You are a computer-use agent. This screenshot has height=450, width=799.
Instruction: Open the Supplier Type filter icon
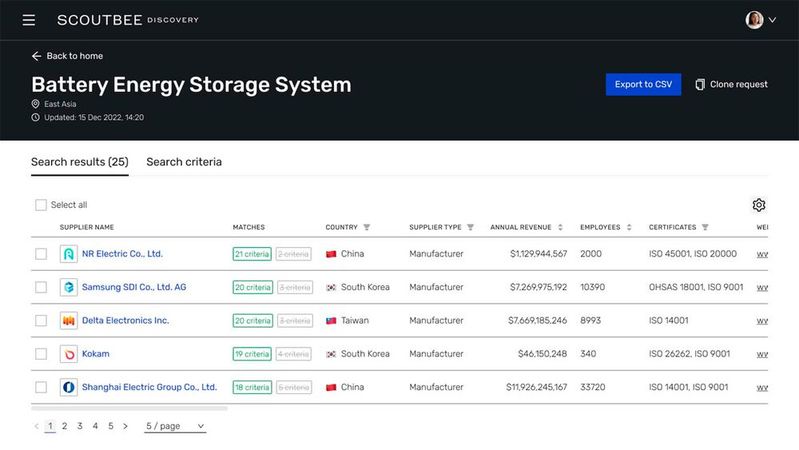coord(470,227)
